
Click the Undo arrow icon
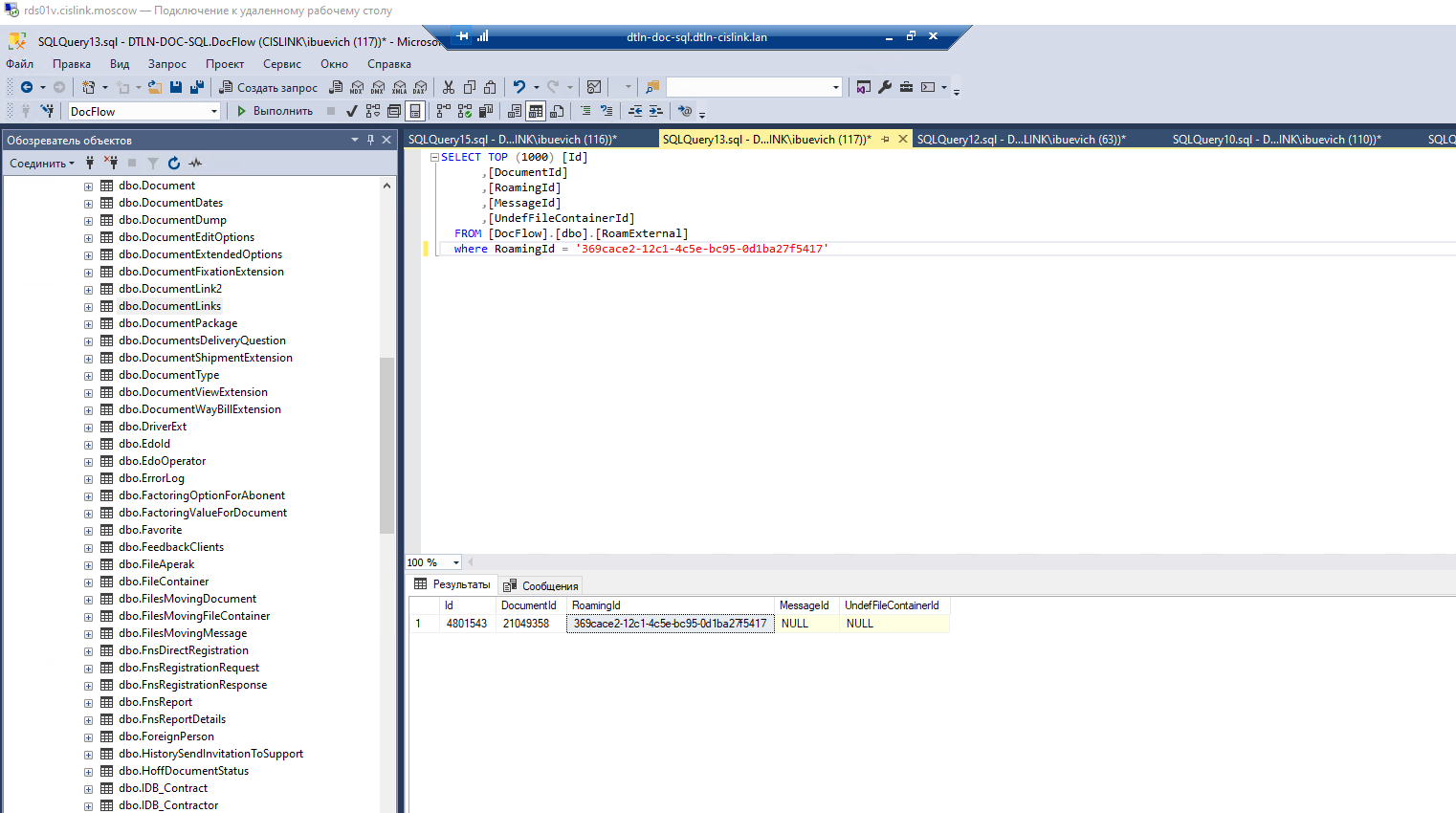(x=518, y=87)
